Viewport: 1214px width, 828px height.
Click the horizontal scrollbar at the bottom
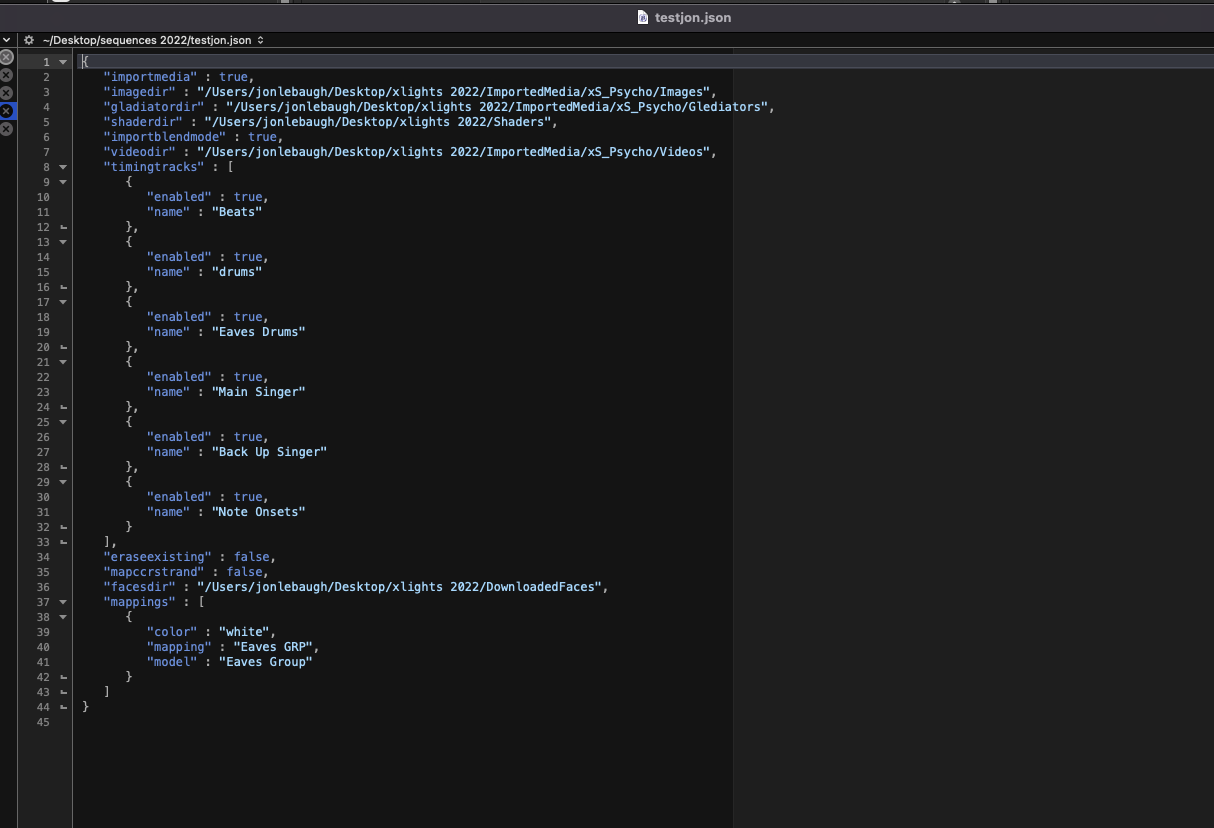pyautogui.click(x=400, y=823)
